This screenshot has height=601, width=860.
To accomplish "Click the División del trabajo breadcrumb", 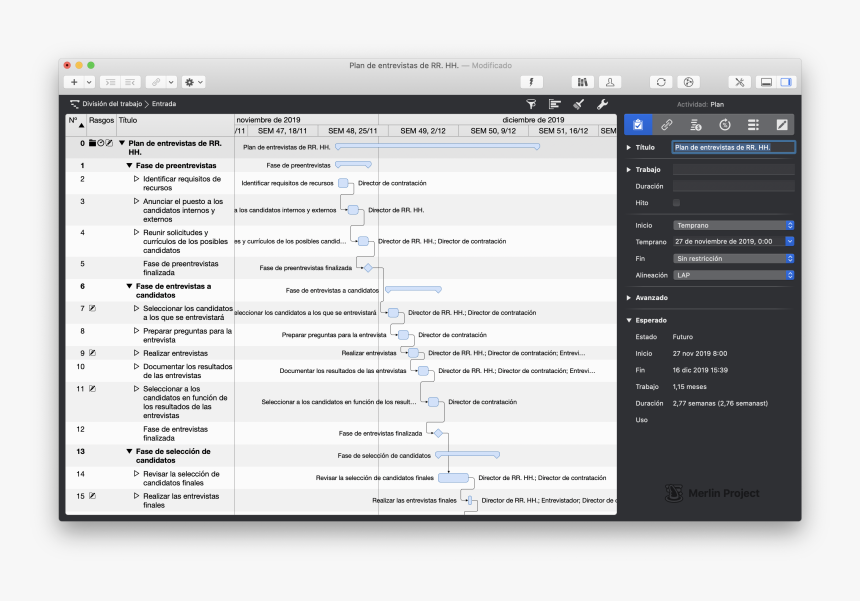I will point(112,104).
